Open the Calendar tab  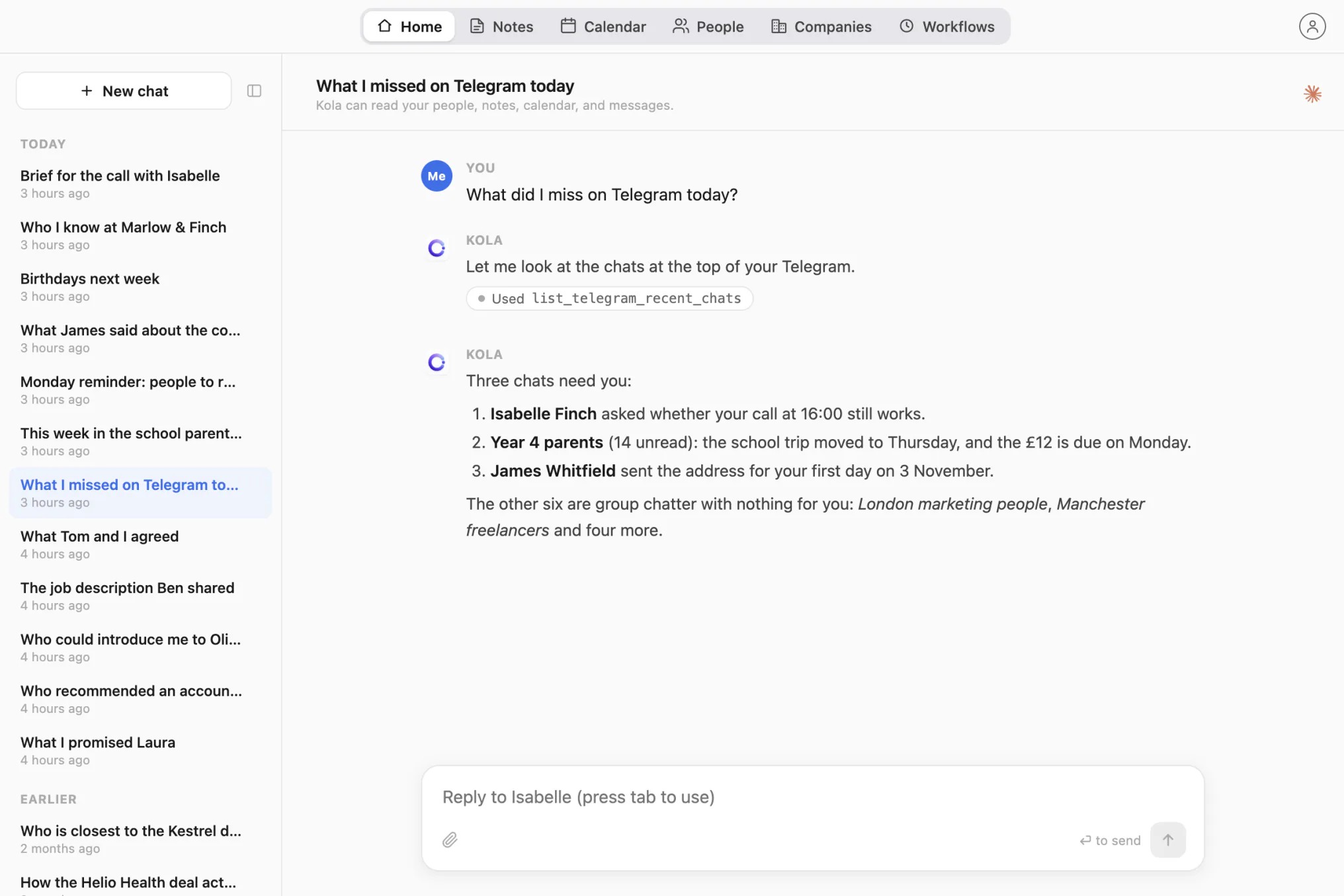[603, 26]
